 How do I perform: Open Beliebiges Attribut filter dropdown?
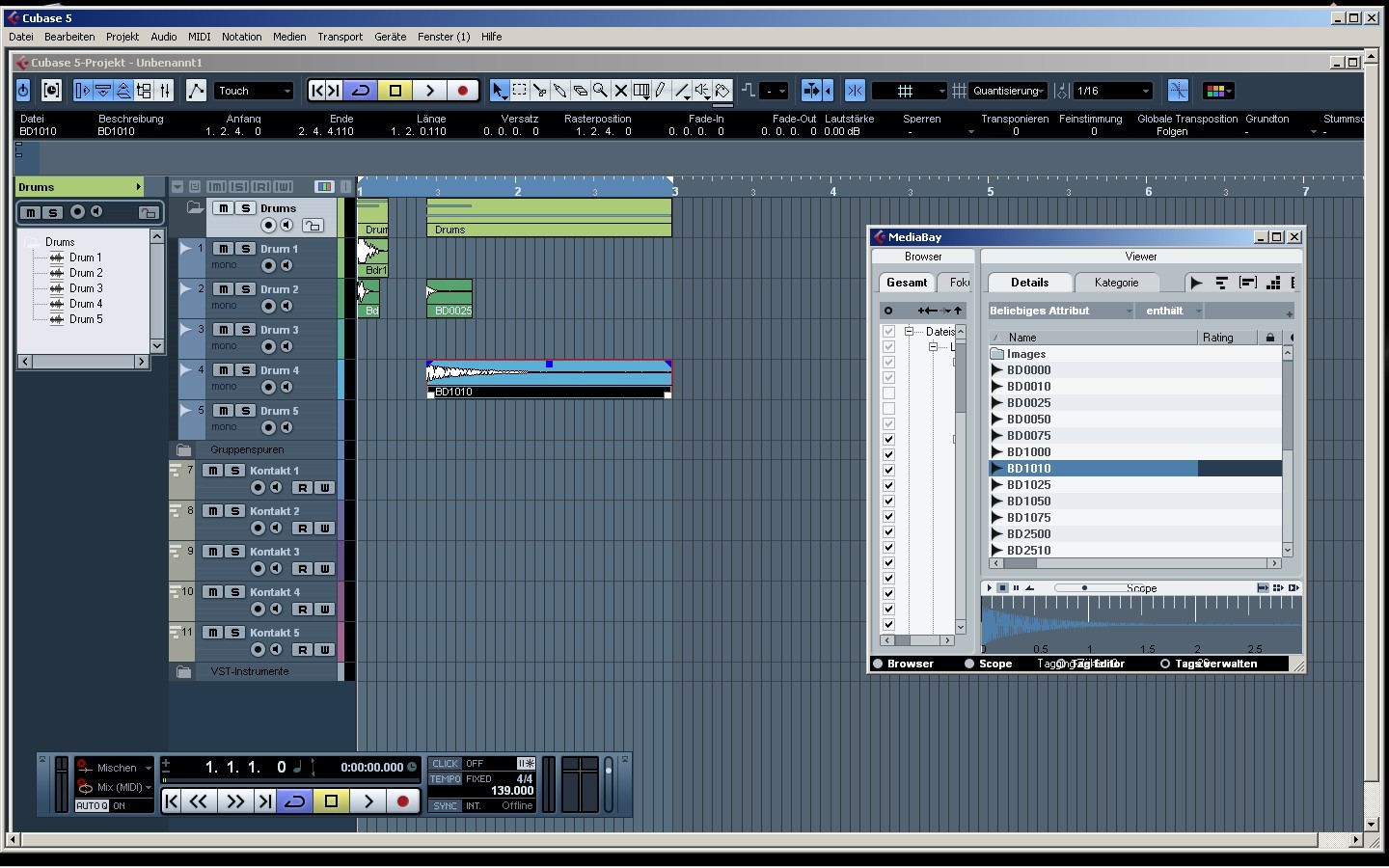tap(1060, 311)
